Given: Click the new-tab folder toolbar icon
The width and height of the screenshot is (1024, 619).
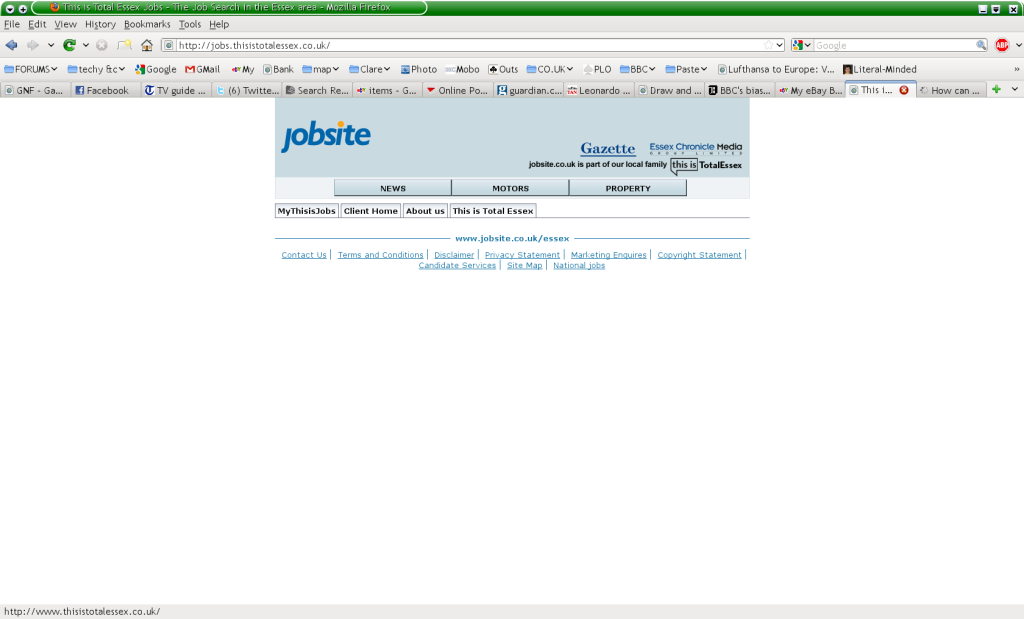Looking at the screenshot, I should [124, 45].
